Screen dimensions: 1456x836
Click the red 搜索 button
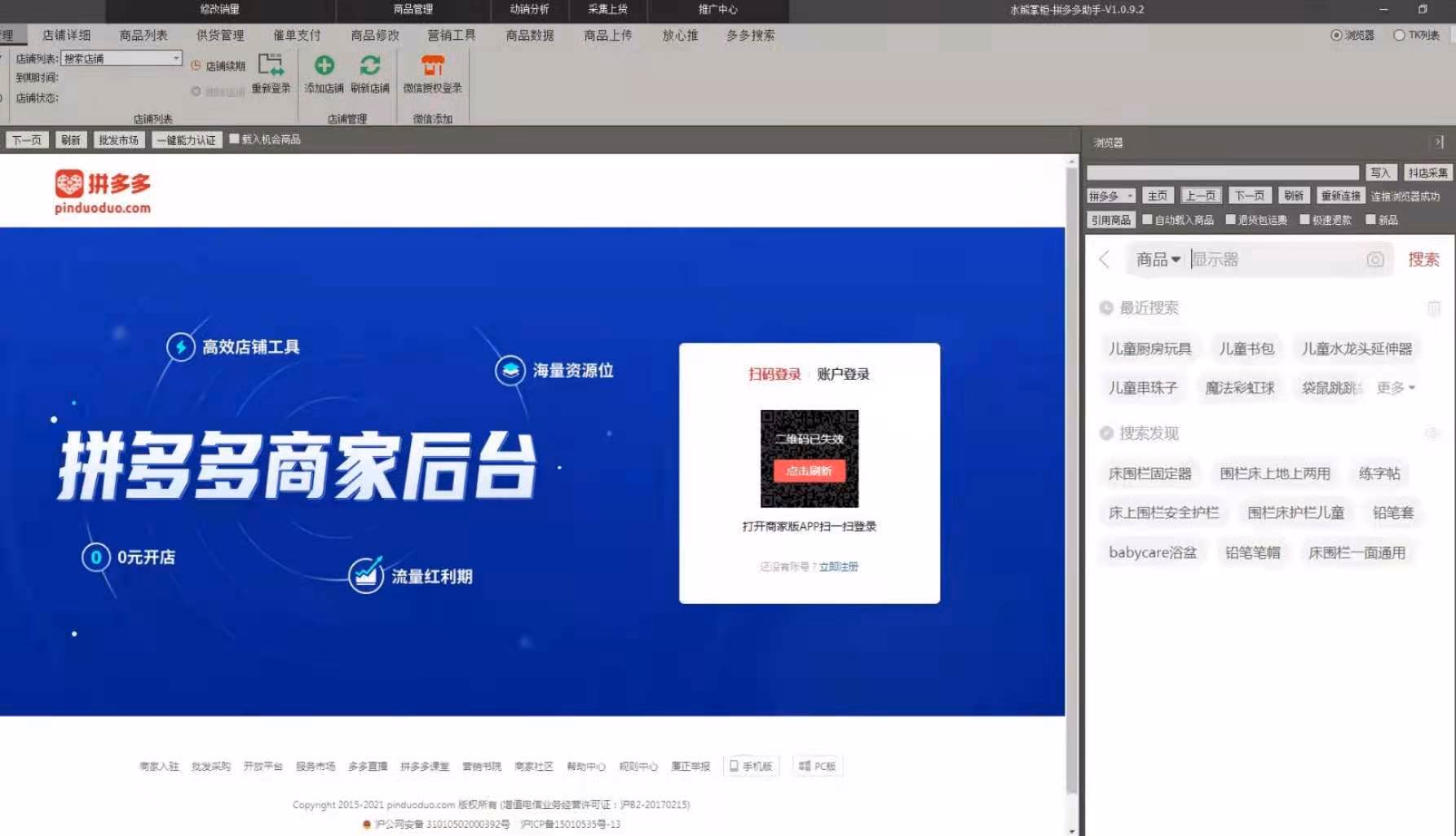coord(1423,260)
